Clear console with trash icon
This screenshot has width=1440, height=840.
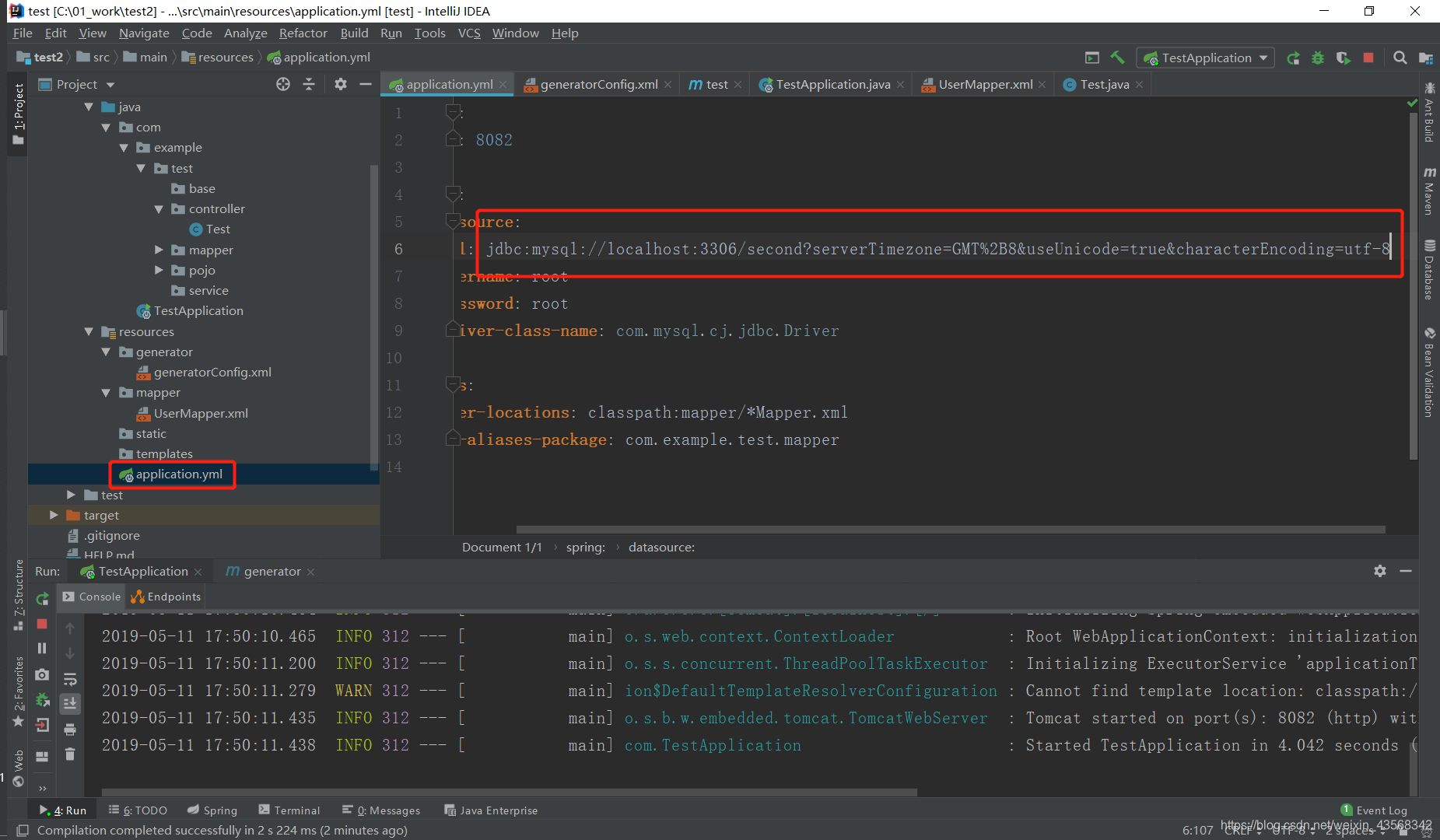(70, 754)
